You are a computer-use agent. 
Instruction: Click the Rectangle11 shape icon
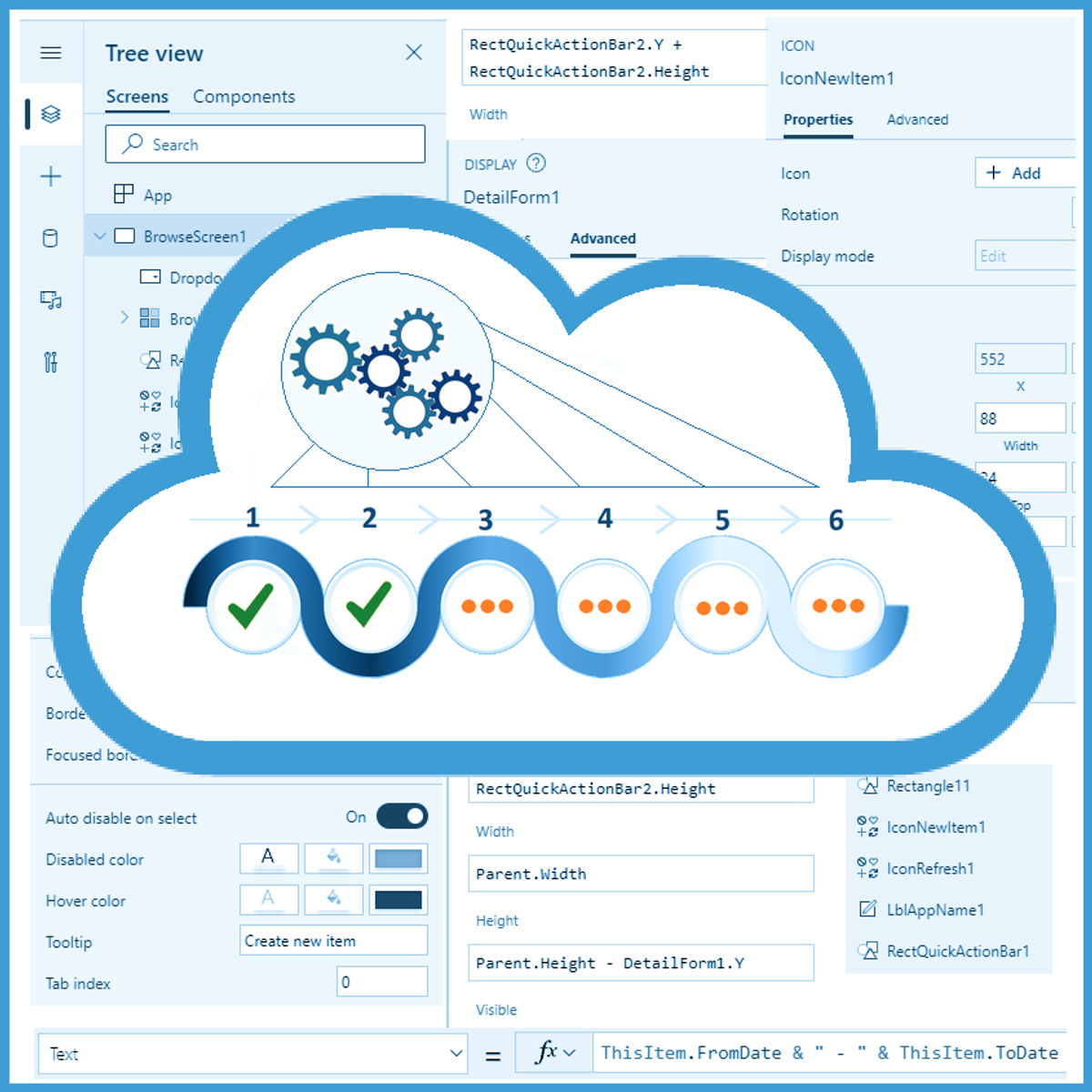pyautogui.click(x=867, y=785)
